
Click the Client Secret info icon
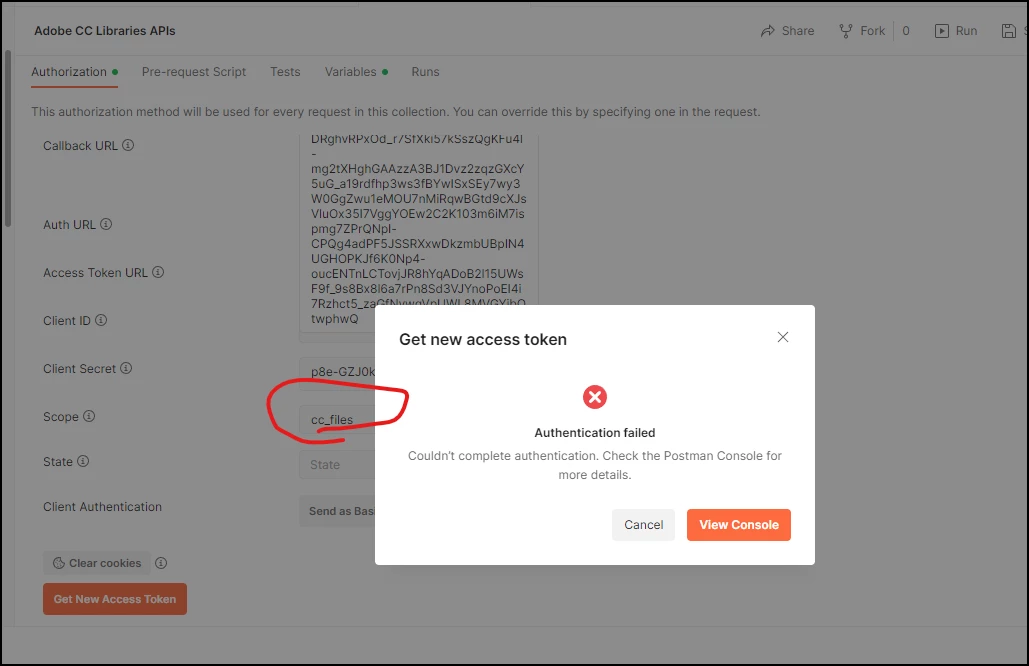pyautogui.click(x=126, y=368)
